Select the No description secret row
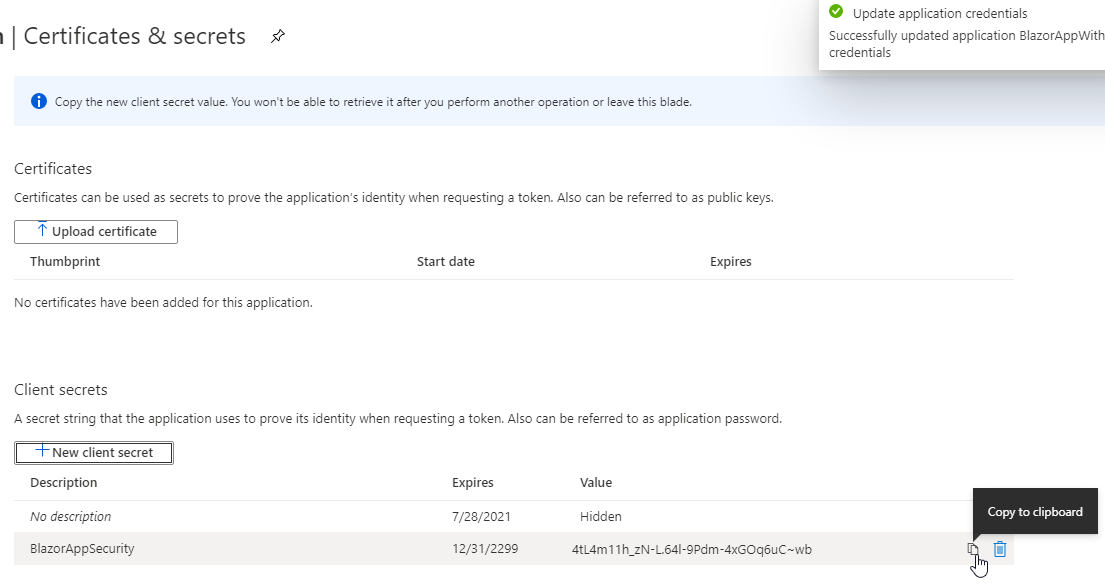Screen dimensions: 1105x584 (x=514, y=516)
